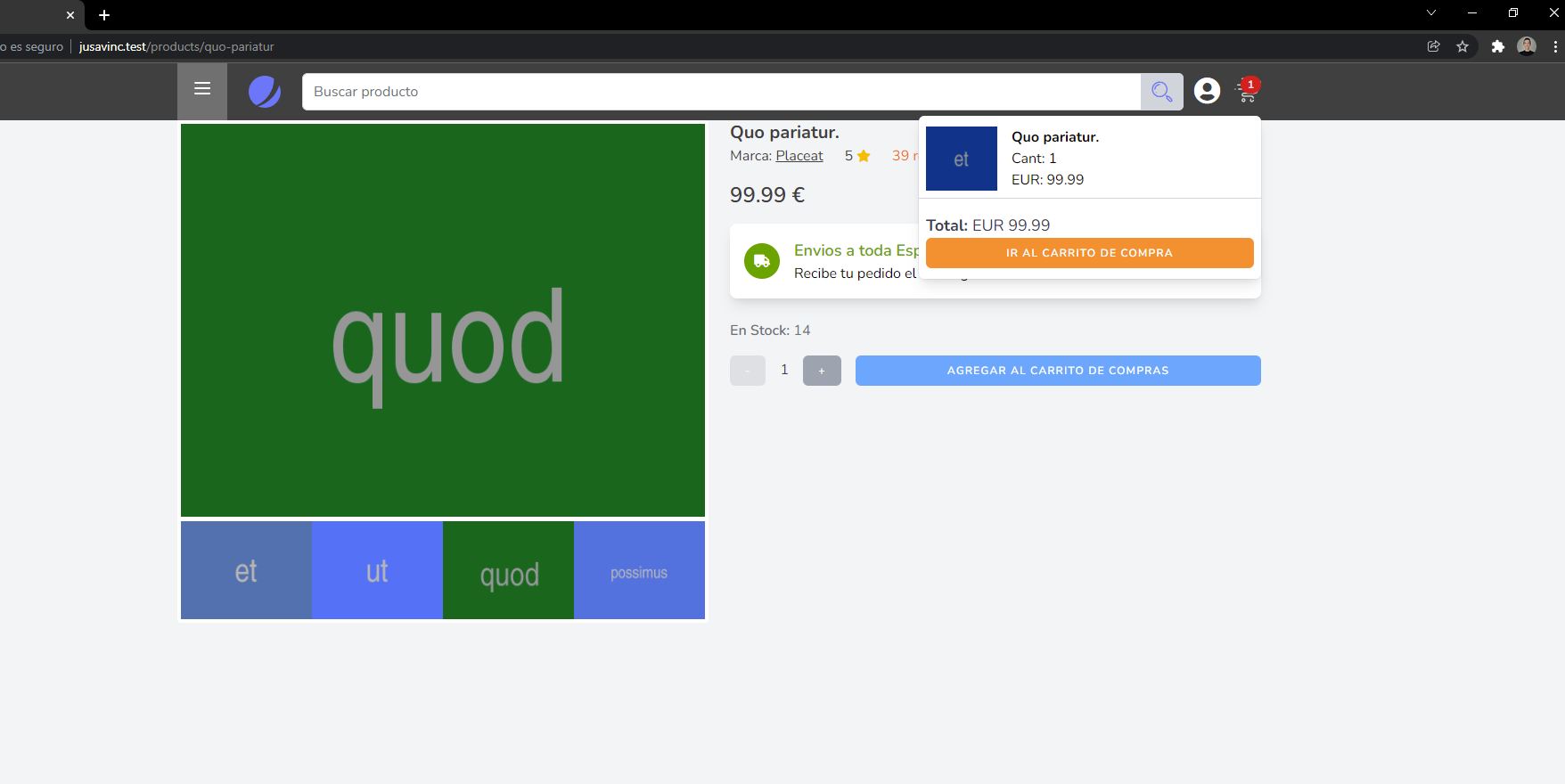Bookmark this page with star icon
Image resolution: width=1565 pixels, height=784 pixels.
pyautogui.click(x=1463, y=46)
